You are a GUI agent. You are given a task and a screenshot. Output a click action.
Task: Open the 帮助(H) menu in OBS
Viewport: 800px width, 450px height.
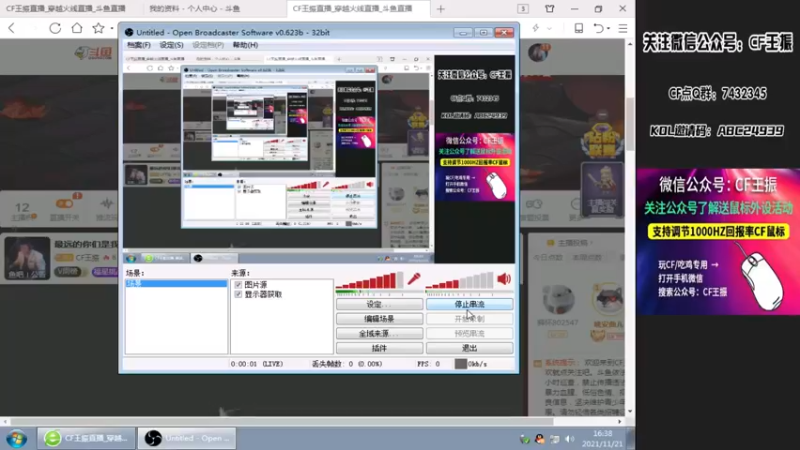tap(245, 45)
